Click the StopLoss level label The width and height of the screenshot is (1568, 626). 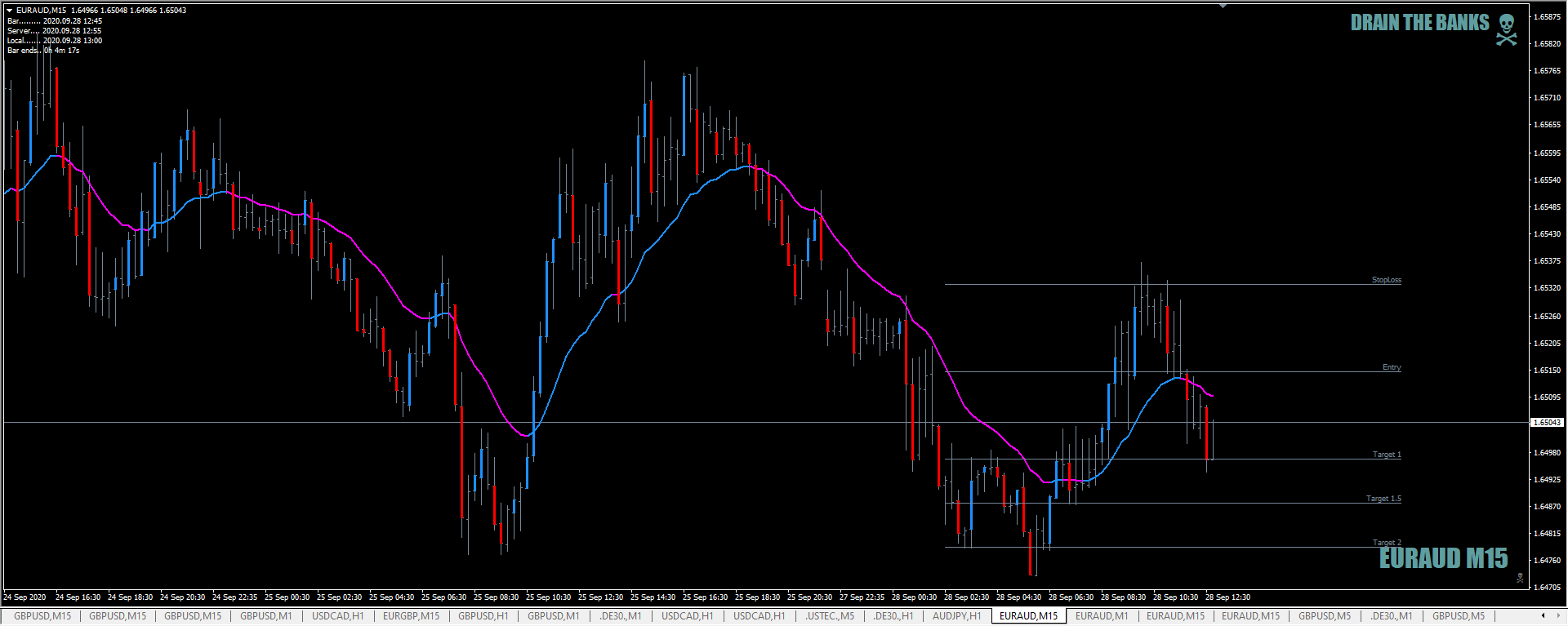pos(1386,280)
